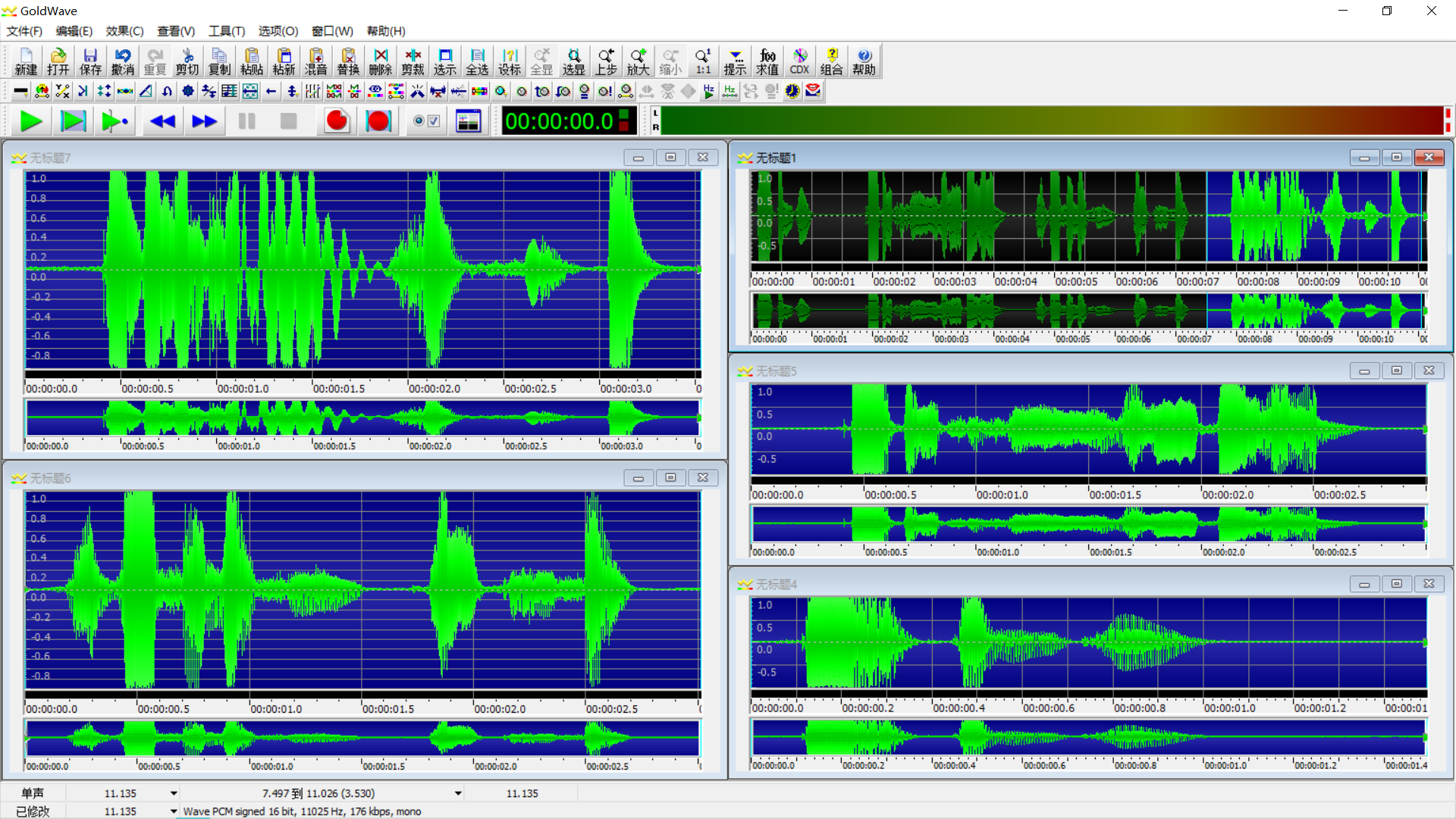The width and height of the screenshot is (1456, 819).
Task: Open the 文件(F) menu
Action: (x=24, y=31)
